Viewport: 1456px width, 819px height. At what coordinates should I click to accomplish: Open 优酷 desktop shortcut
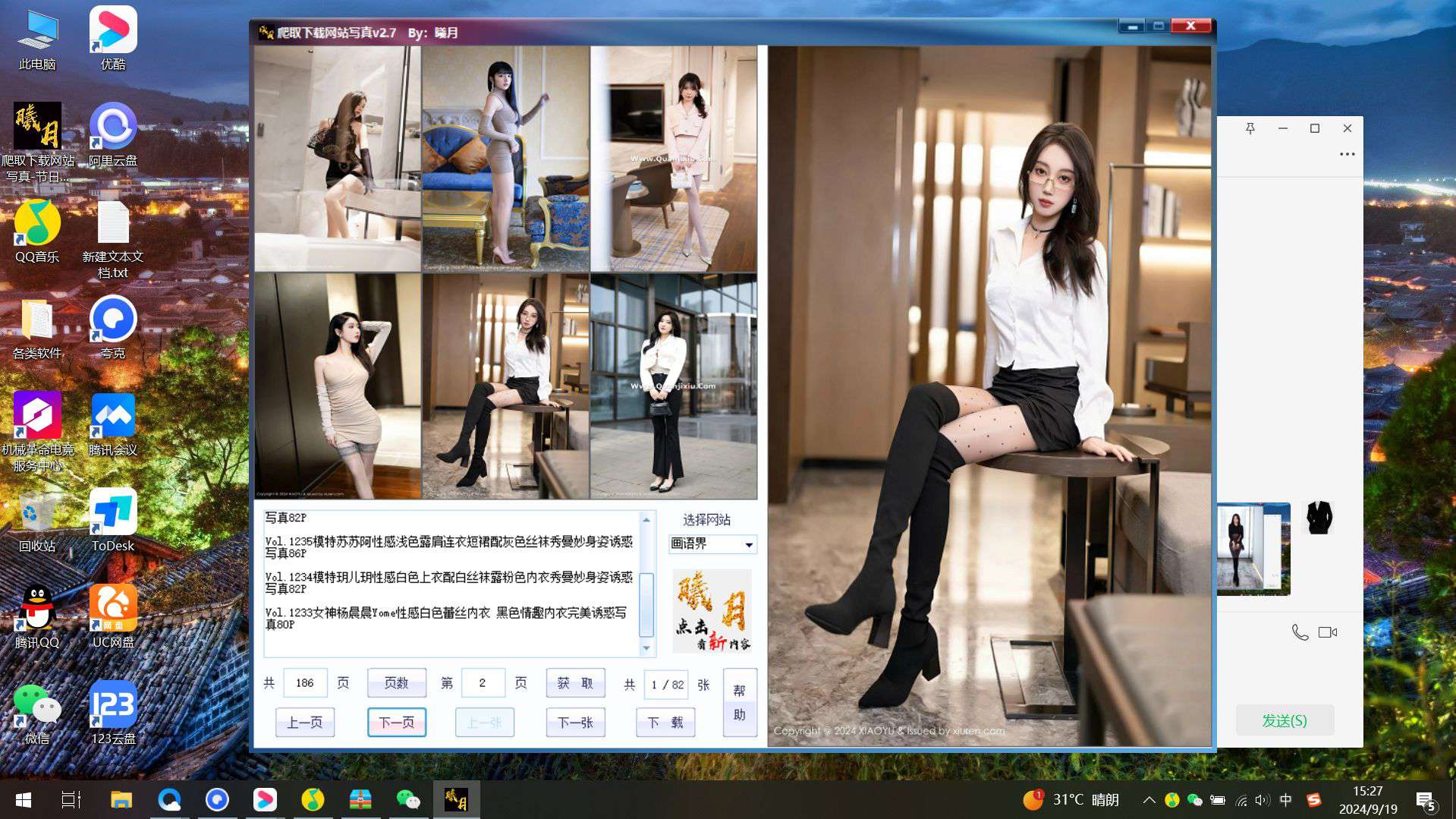click(113, 38)
